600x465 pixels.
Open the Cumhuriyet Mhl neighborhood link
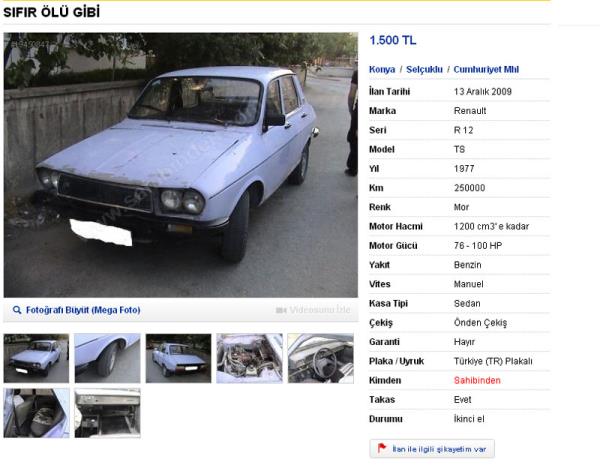point(486,69)
